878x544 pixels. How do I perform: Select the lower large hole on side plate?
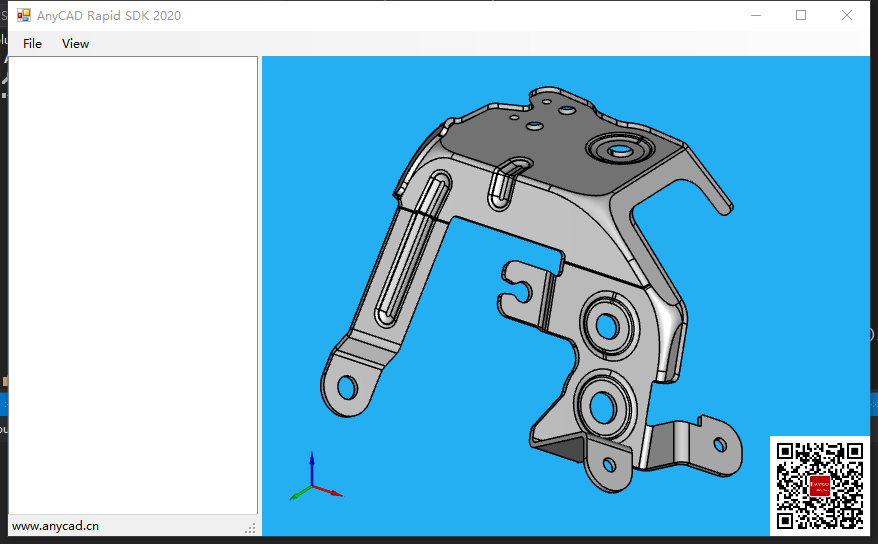point(602,405)
